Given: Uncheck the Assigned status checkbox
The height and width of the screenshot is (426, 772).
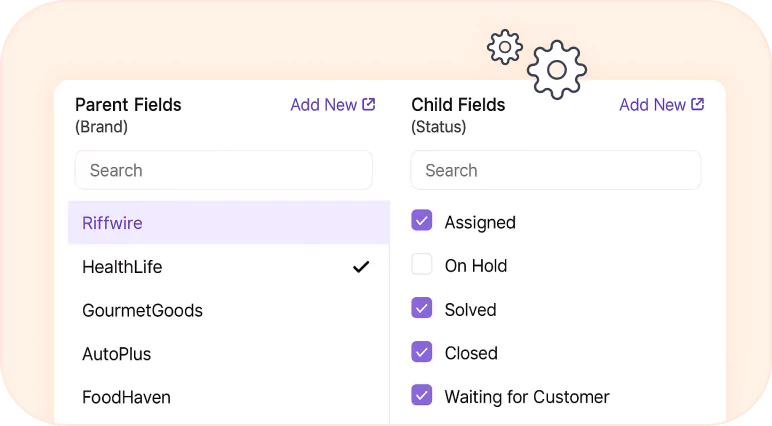Looking at the screenshot, I should (422, 221).
